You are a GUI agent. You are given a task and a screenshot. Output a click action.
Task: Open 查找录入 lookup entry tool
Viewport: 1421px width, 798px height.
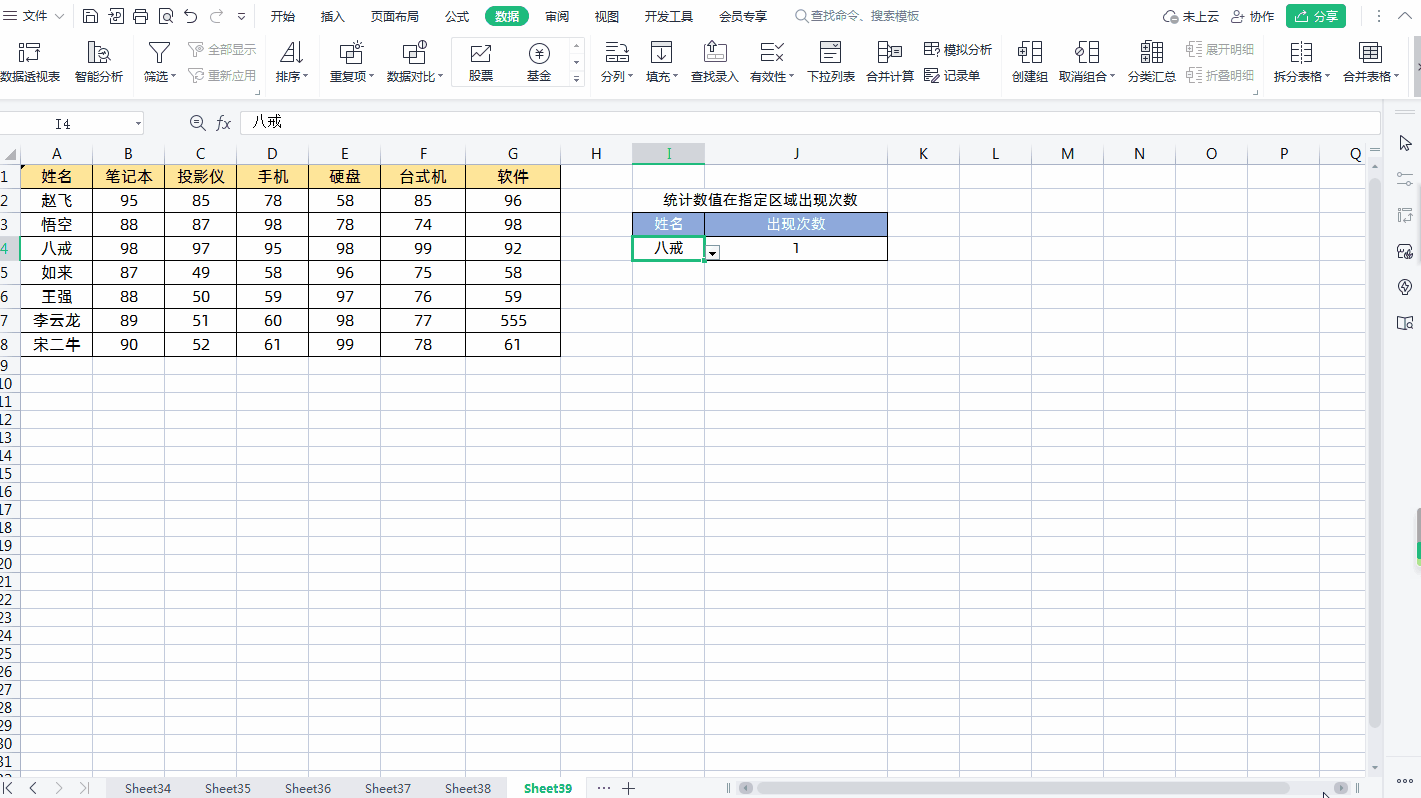(715, 62)
